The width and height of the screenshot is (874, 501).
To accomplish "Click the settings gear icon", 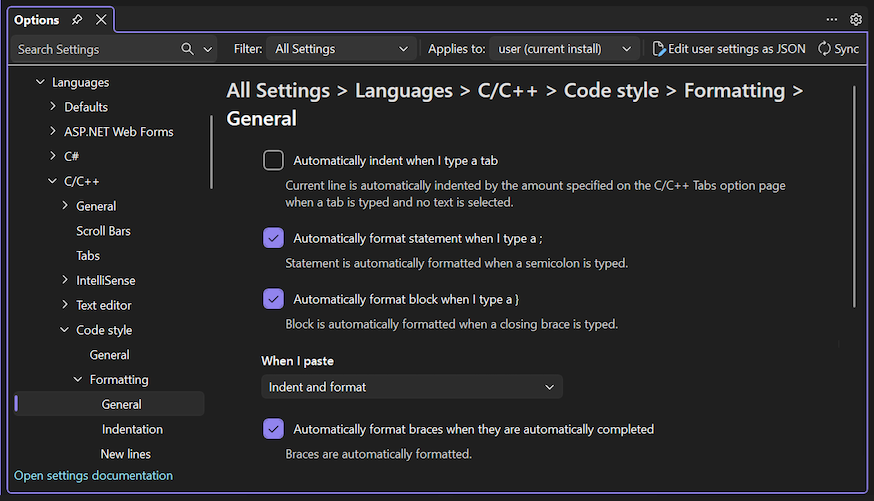I will 856,19.
